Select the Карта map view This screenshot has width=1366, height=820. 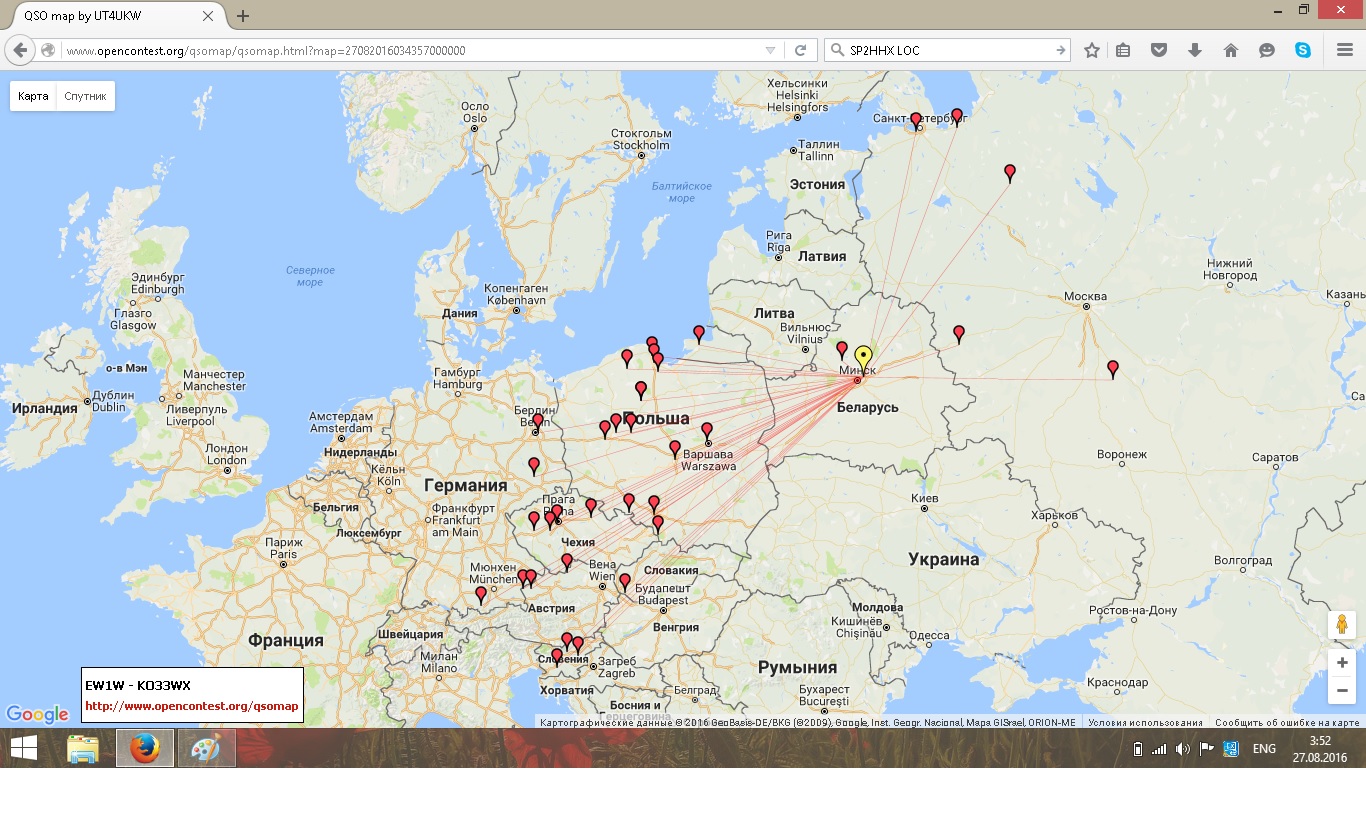pos(33,96)
